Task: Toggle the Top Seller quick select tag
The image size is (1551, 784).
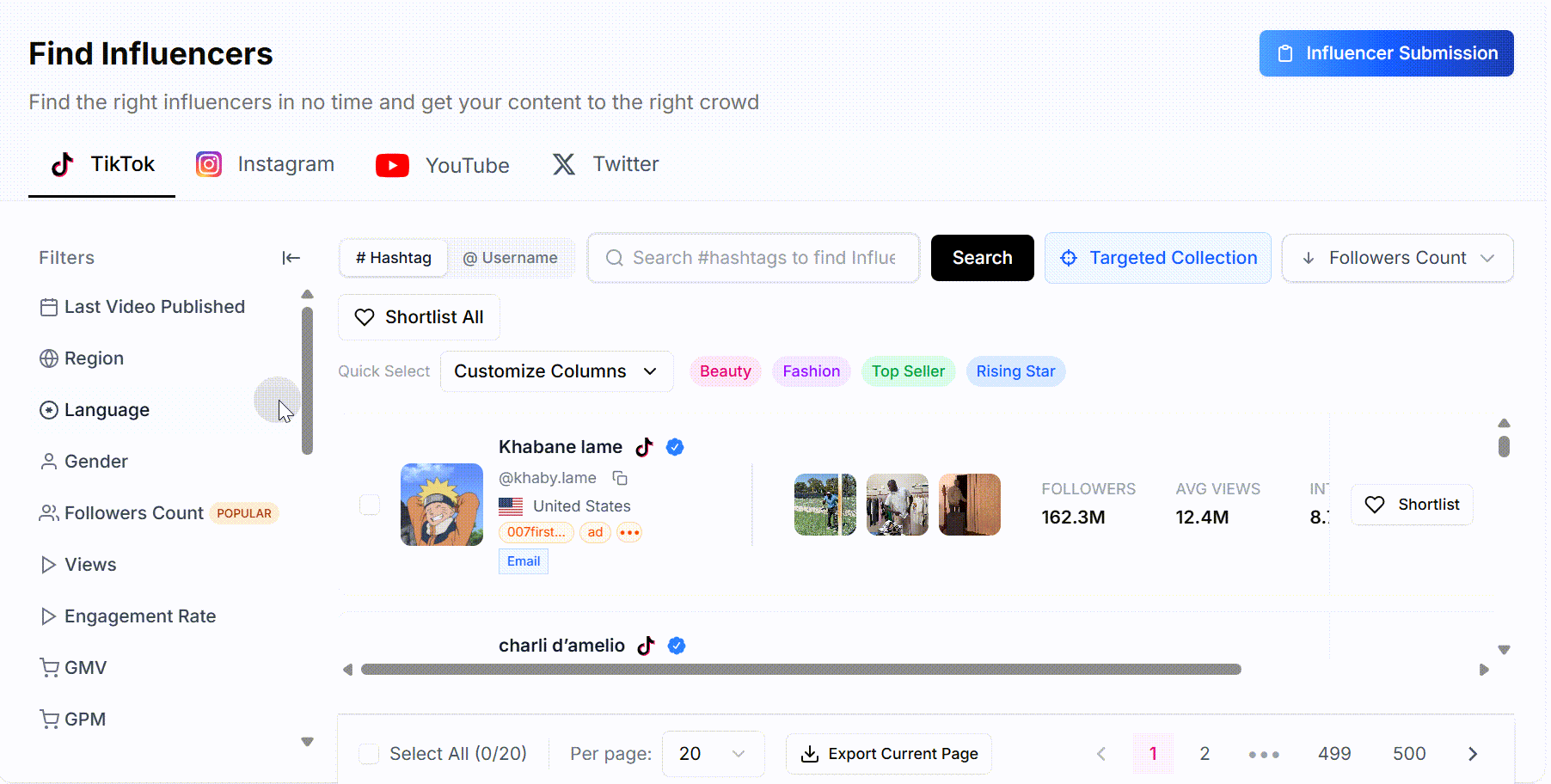Action: (x=908, y=371)
